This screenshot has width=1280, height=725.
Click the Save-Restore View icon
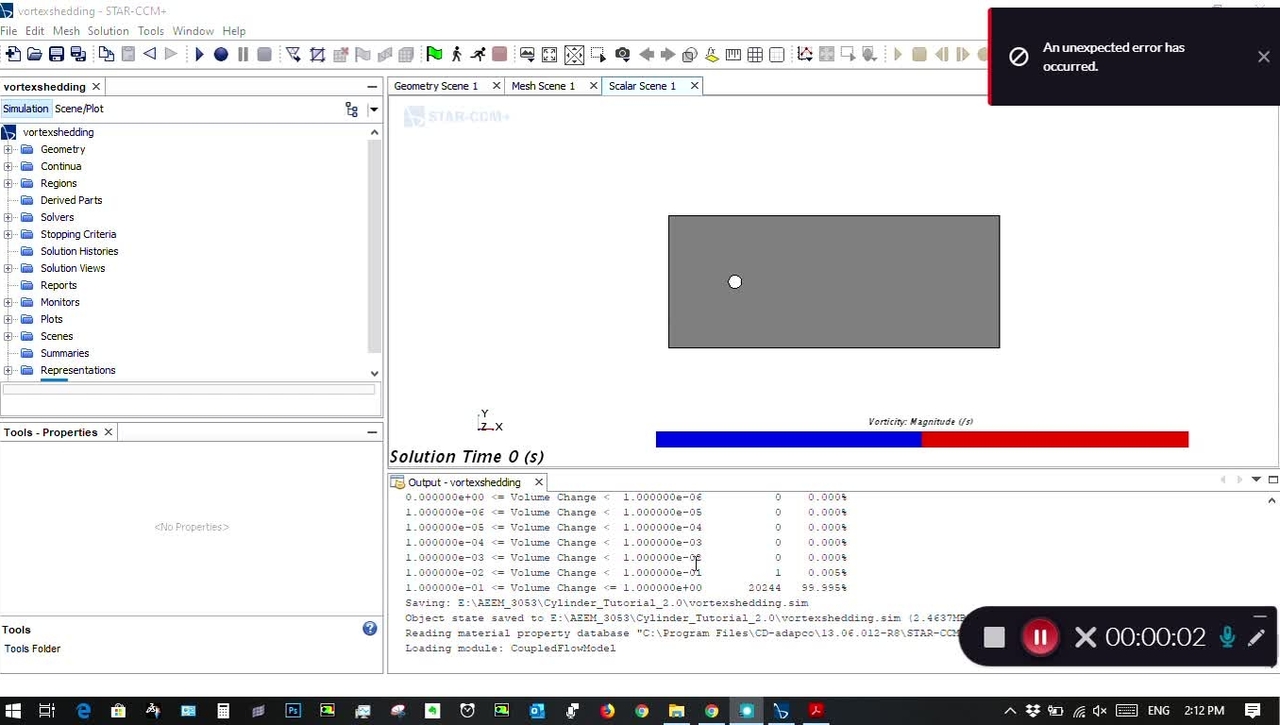coord(528,54)
